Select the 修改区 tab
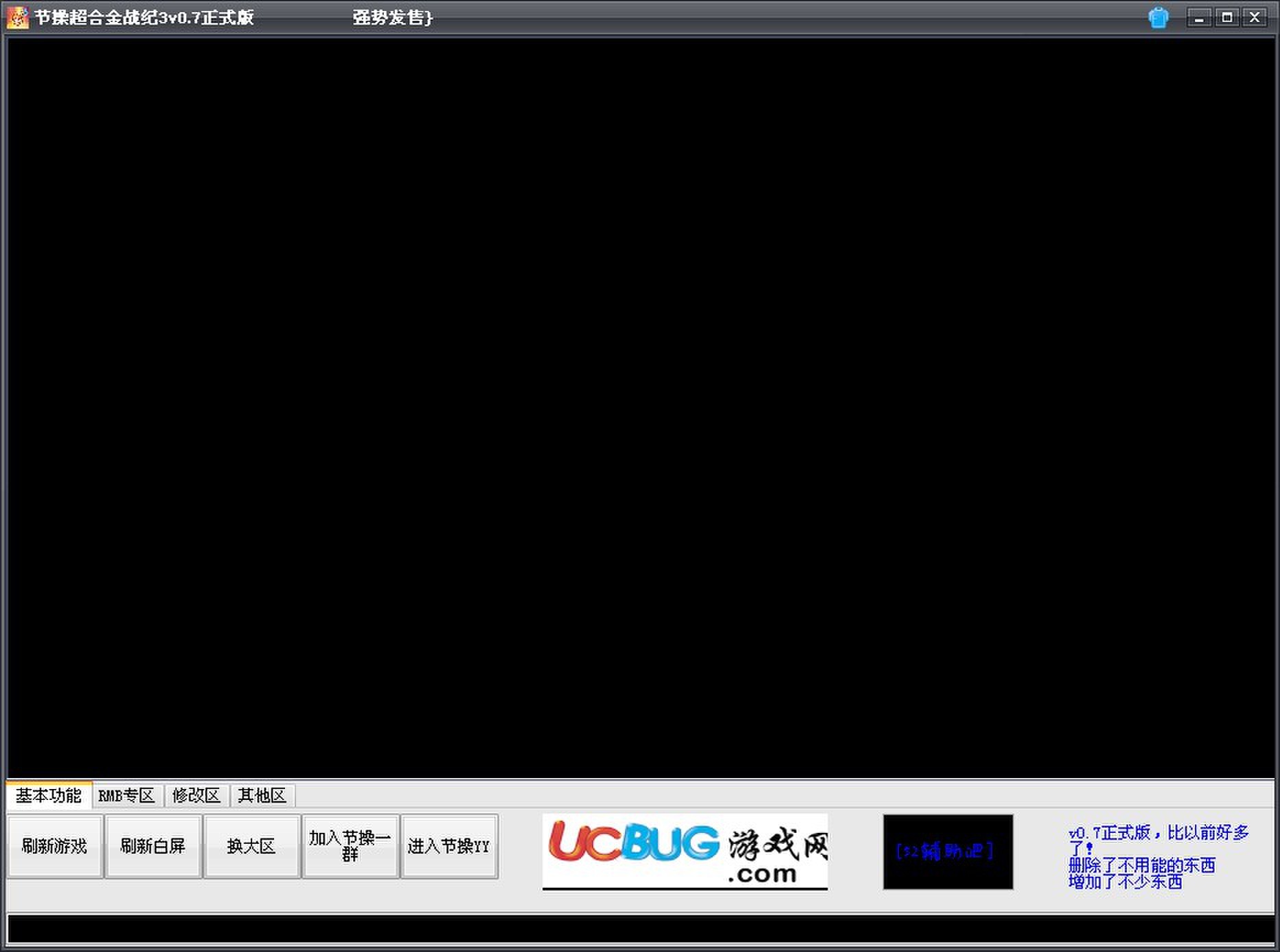The image size is (1280, 952). pos(197,796)
